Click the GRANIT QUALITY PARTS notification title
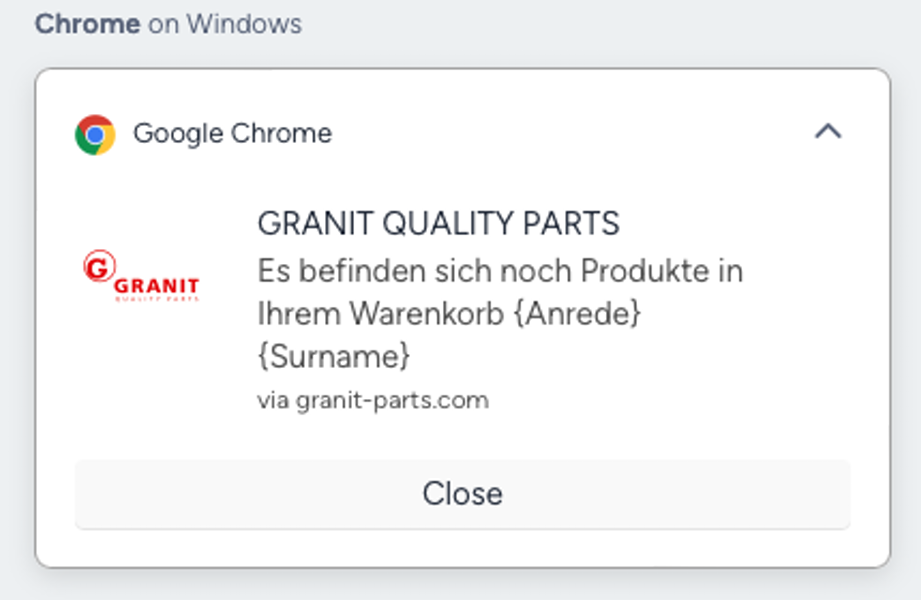This screenshot has width=921, height=600. [x=438, y=223]
